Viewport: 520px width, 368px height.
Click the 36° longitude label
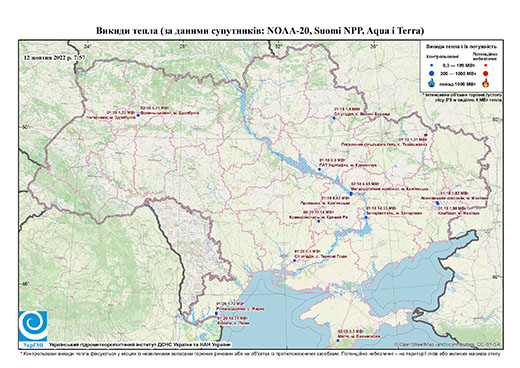[374, 46]
